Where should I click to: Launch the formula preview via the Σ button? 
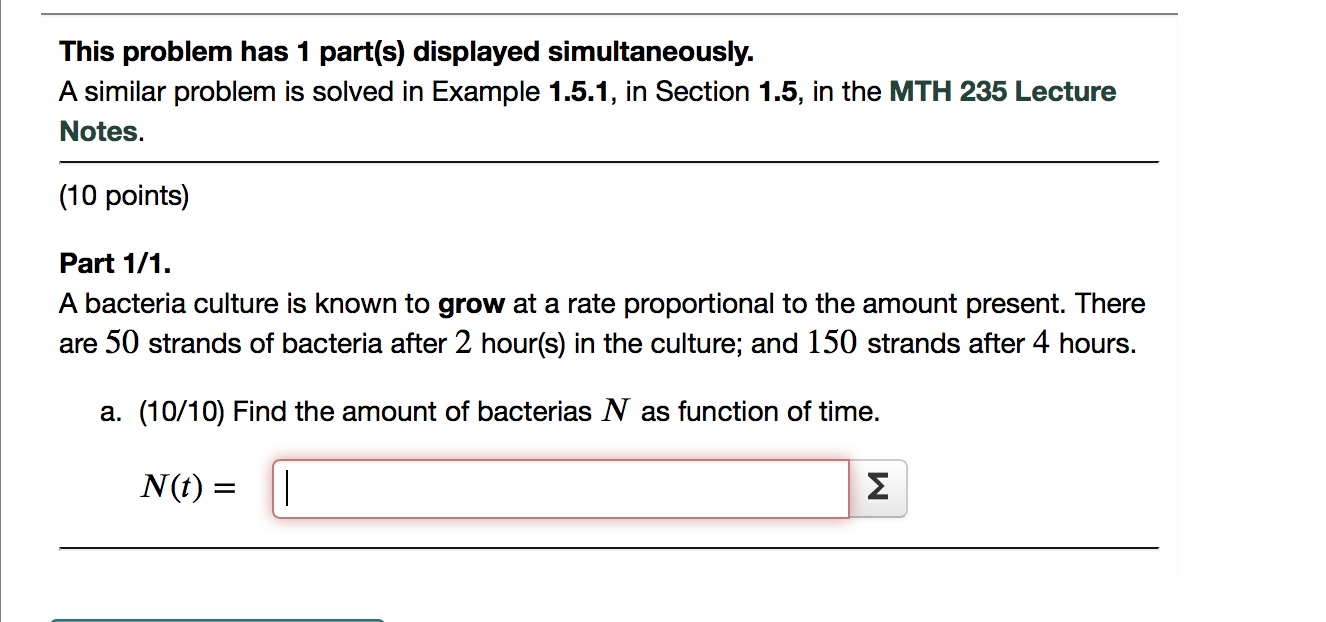[878, 487]
